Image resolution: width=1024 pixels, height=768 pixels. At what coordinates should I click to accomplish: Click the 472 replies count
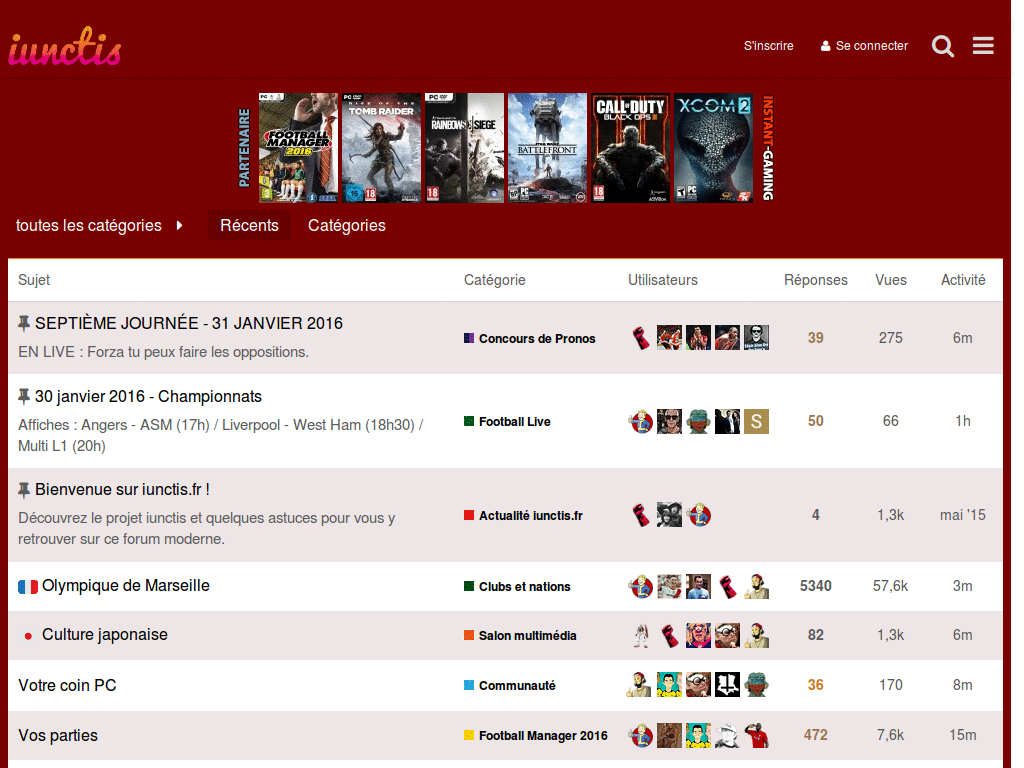click(x=816, y=735)
